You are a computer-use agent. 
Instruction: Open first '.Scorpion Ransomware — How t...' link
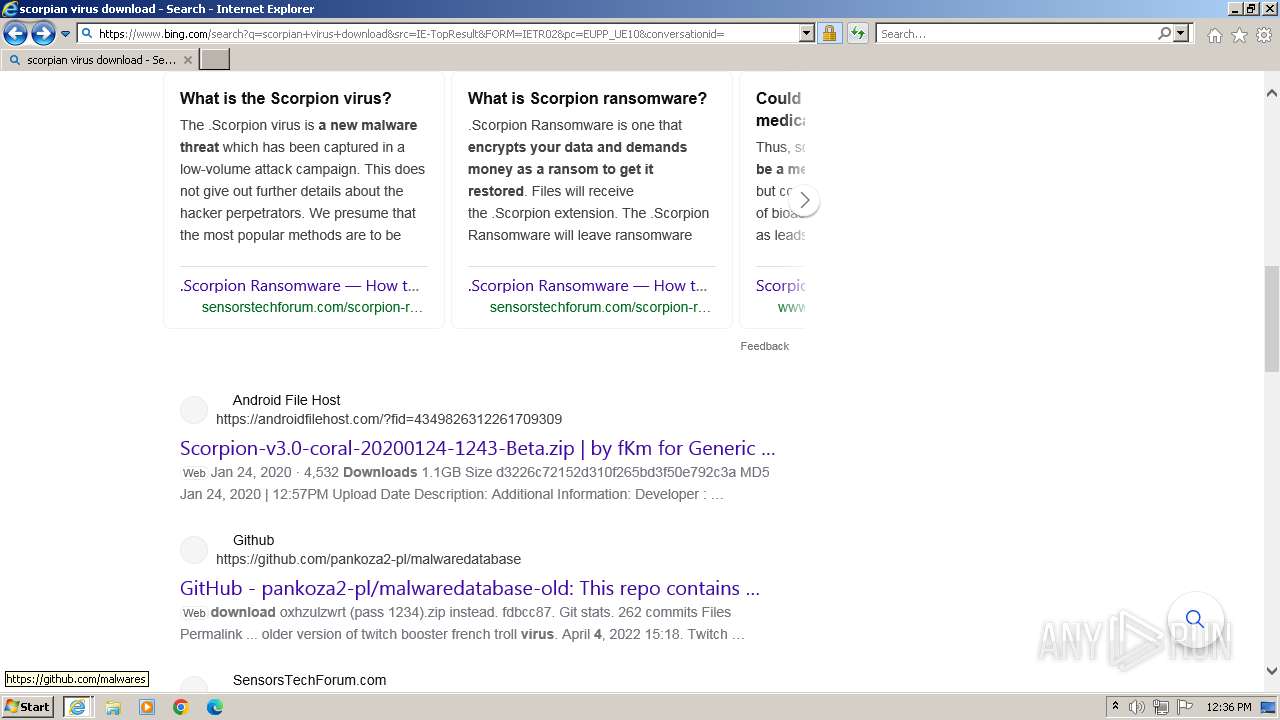tap(300, 285)
